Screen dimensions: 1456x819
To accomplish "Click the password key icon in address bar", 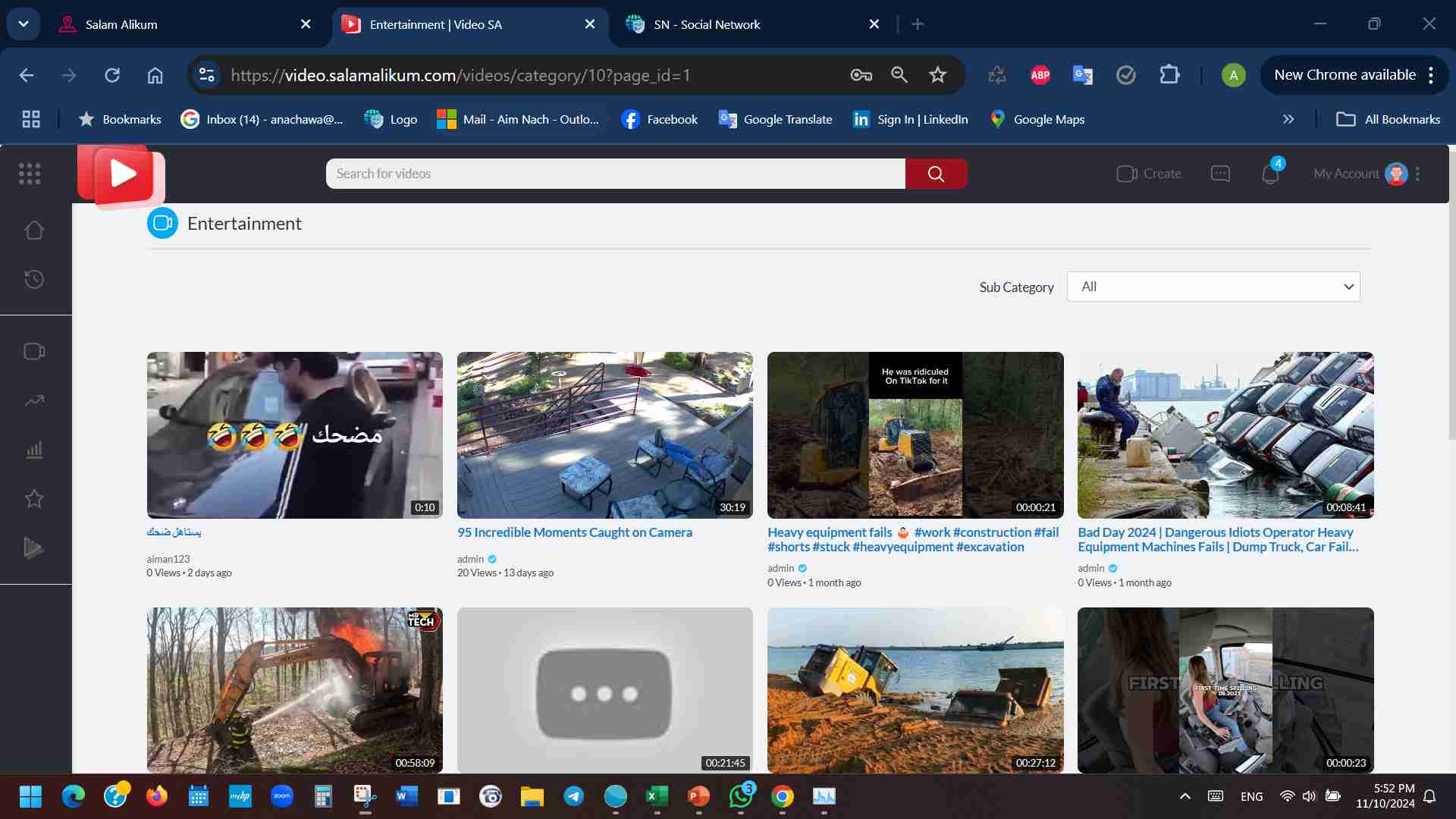I will click(861, 75).
